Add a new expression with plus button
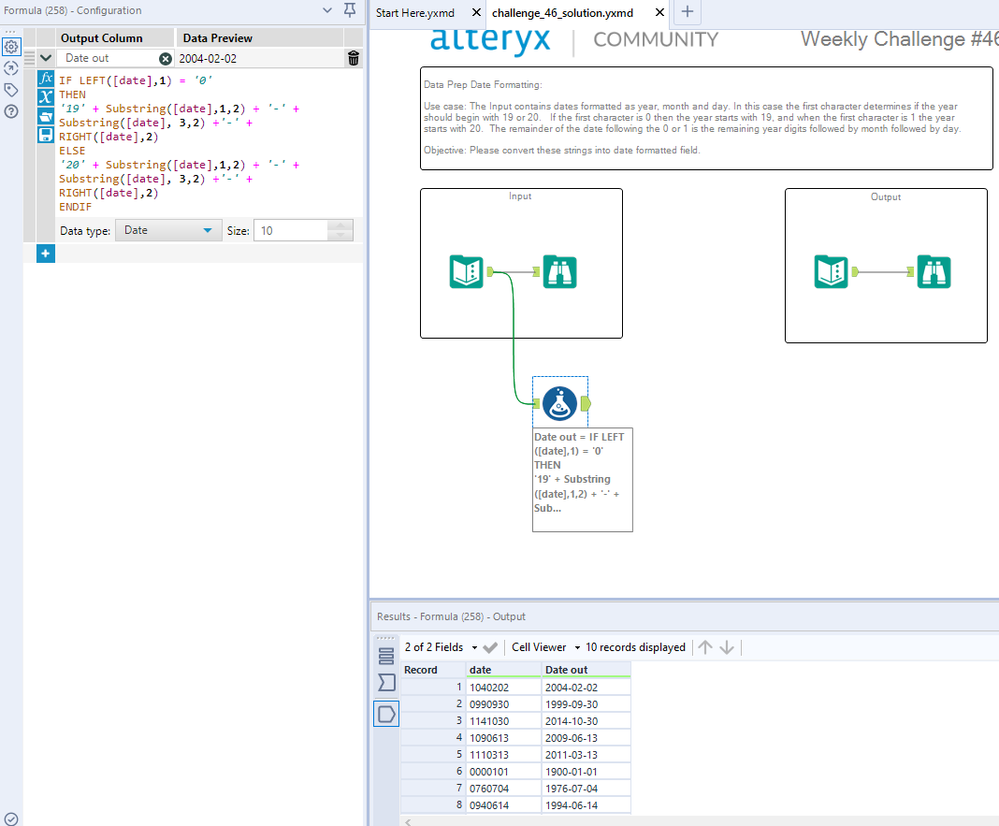999x826 pixels. click(46, 254)
